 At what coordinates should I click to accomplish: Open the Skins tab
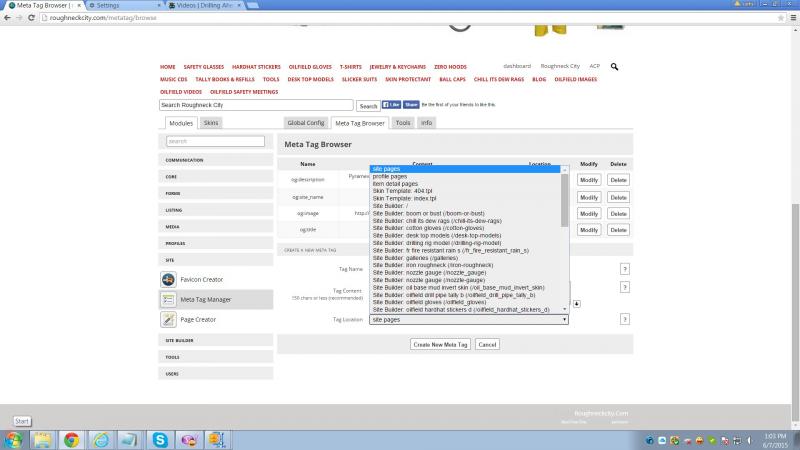pyautogui.click(x=211, y=123)
